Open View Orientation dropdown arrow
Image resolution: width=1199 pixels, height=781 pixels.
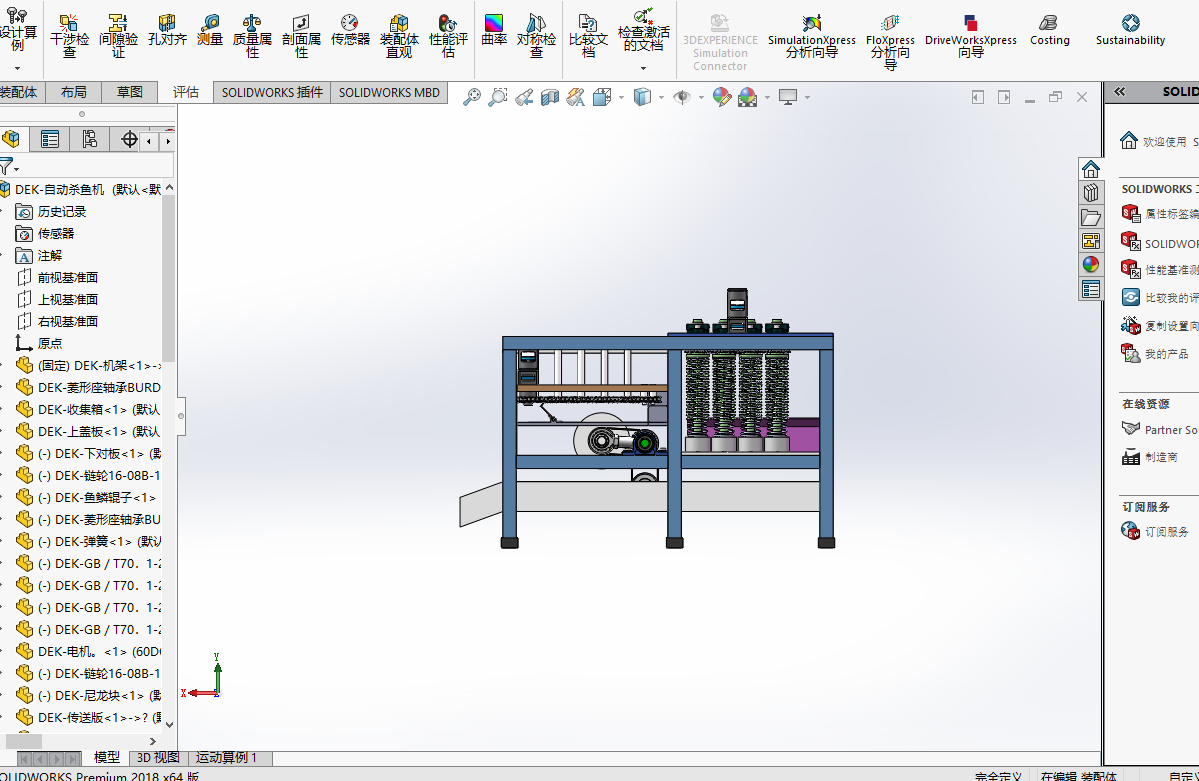pyautogui.click(x=621, y=98)
